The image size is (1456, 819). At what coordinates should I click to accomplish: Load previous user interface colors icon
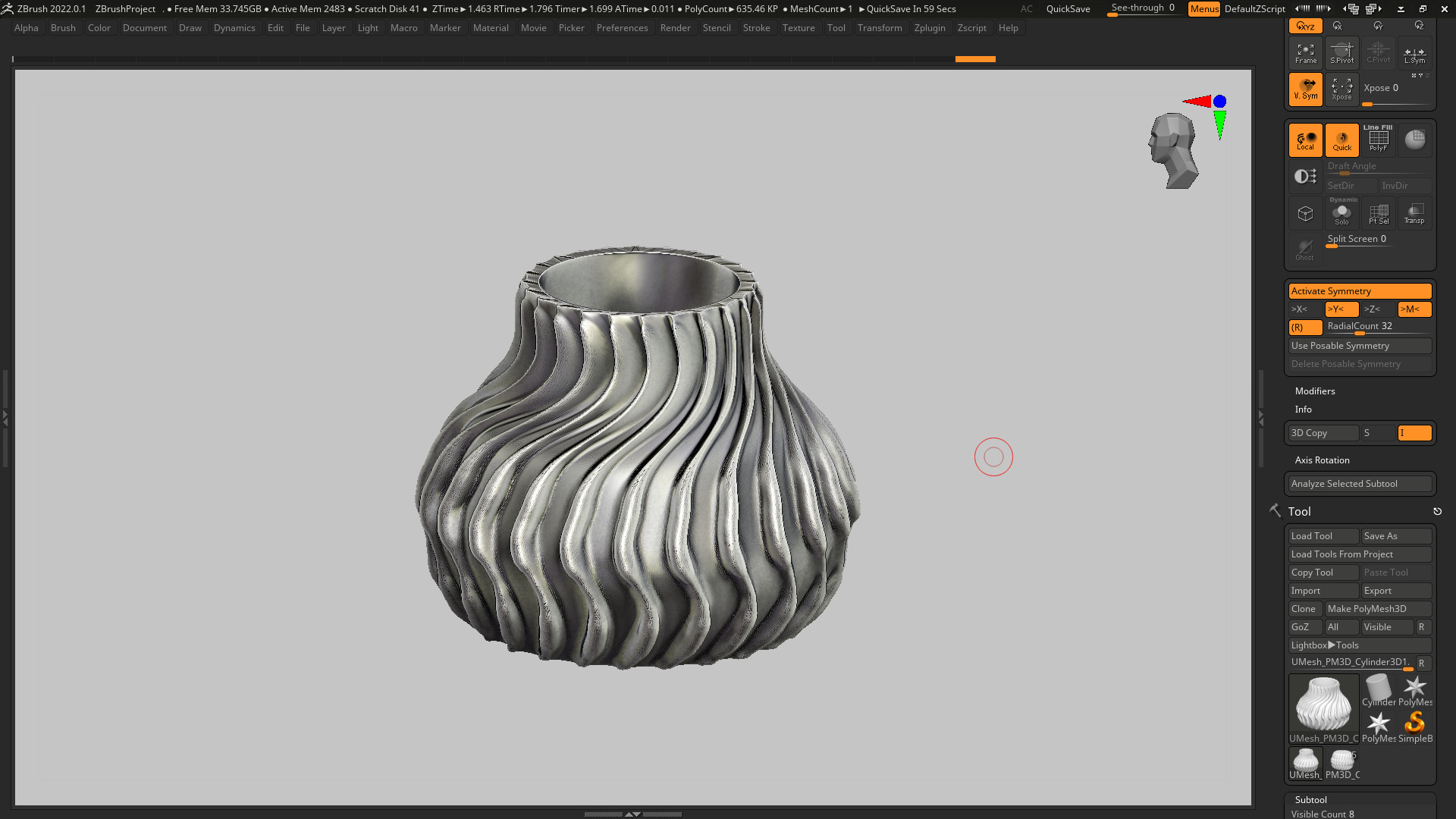pyautogui.click(x=1303, y=9)
